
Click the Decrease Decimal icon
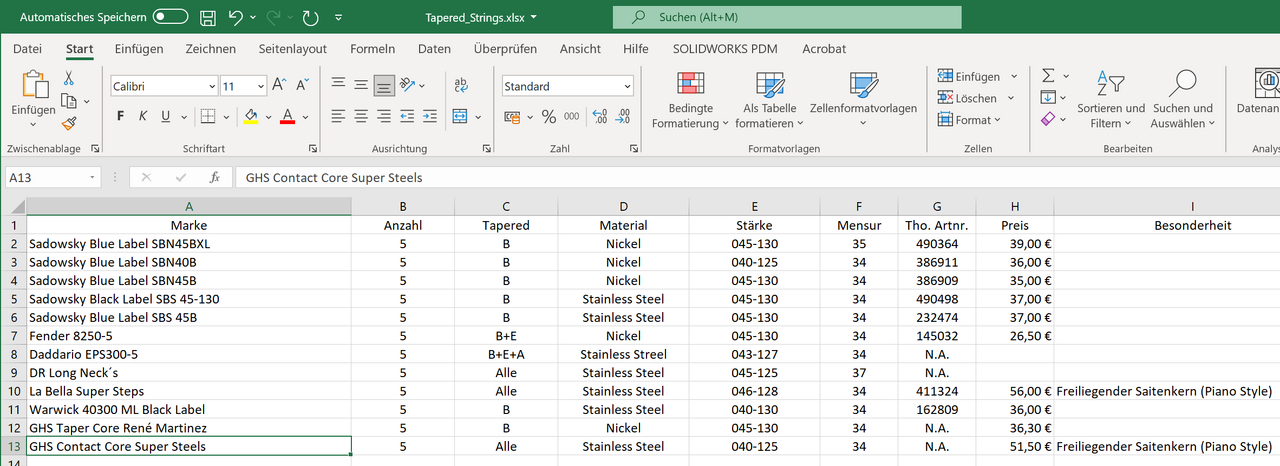tap(623, 116)
